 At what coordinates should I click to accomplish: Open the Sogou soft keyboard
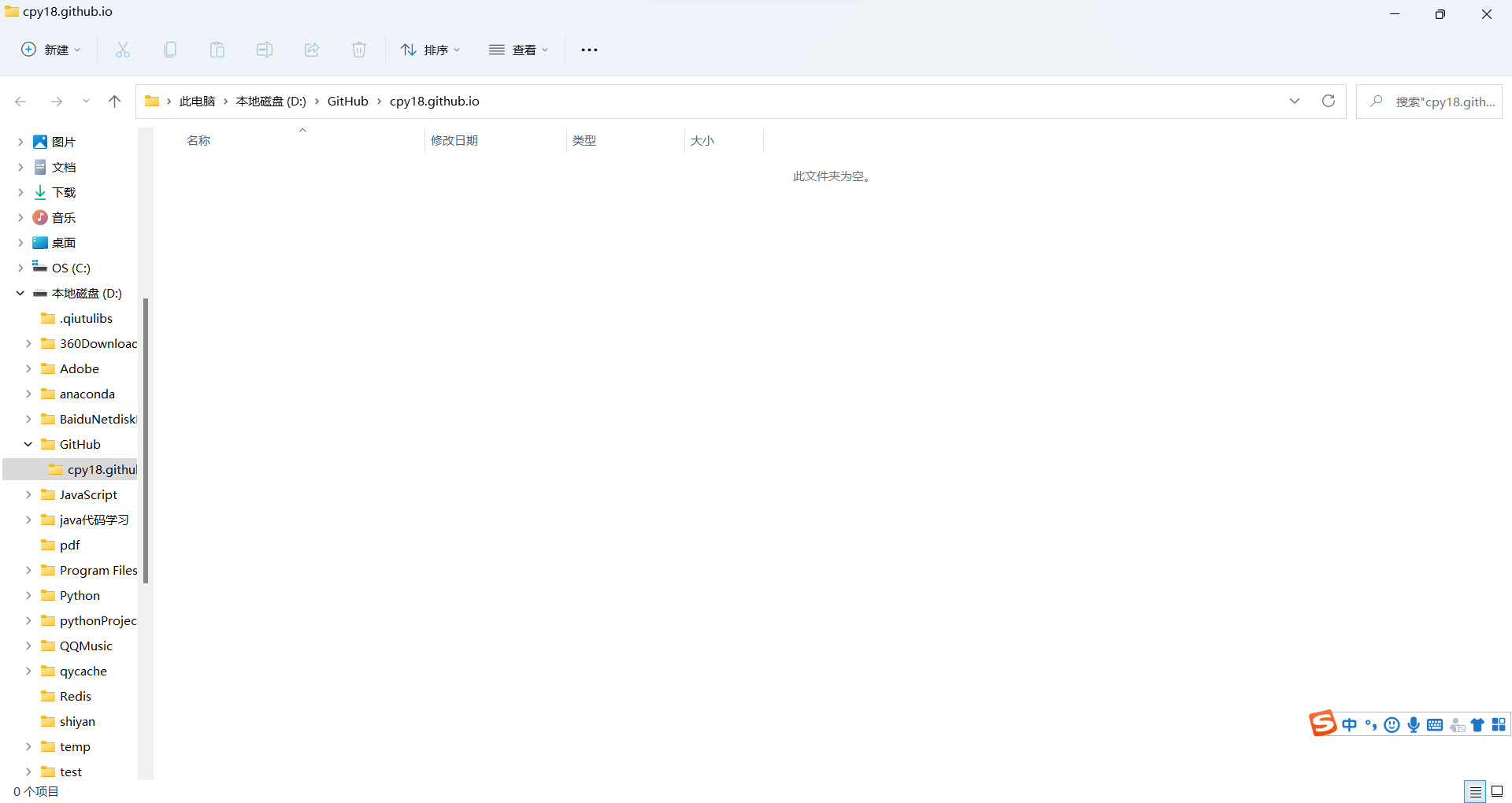(1436, 724)
